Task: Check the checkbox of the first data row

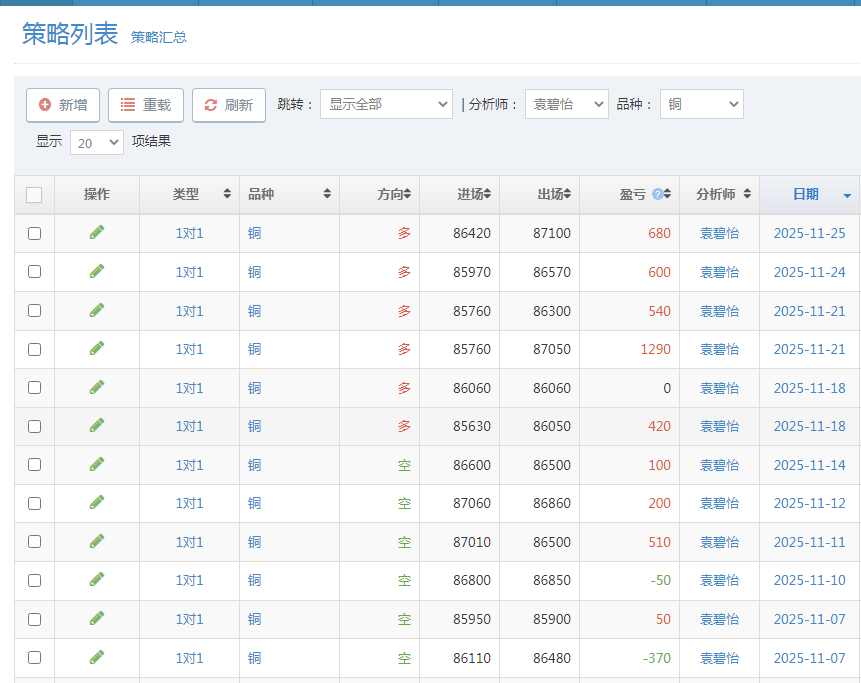Action: coord(33,233)
